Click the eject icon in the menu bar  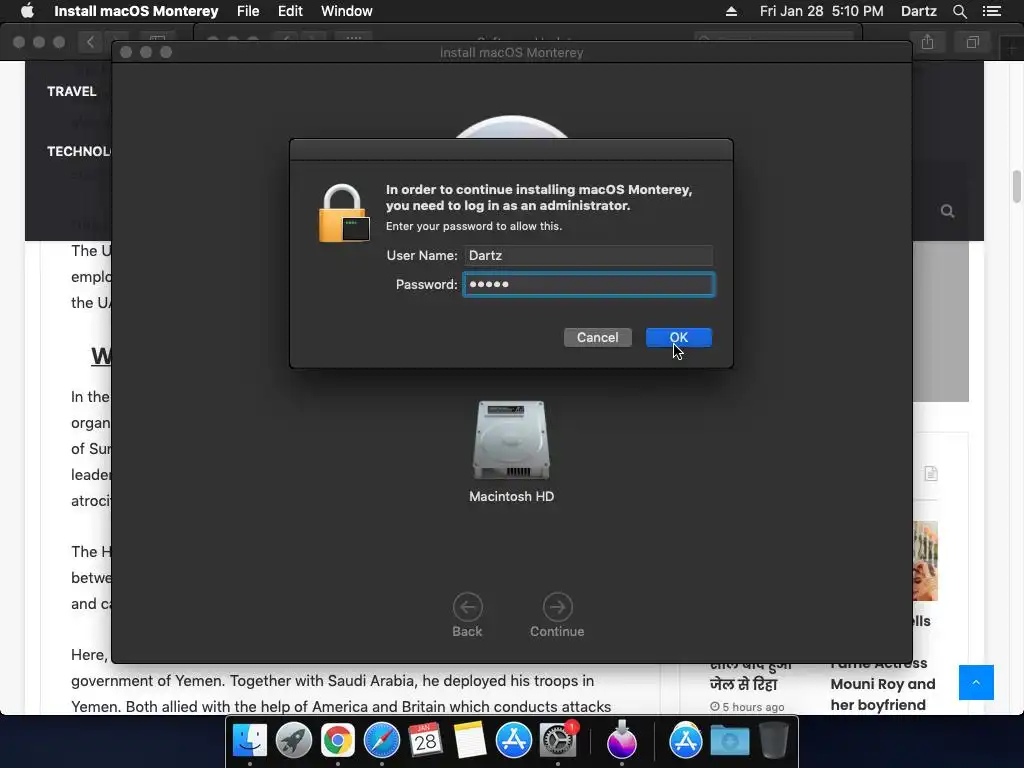click(x=731, y=11)
